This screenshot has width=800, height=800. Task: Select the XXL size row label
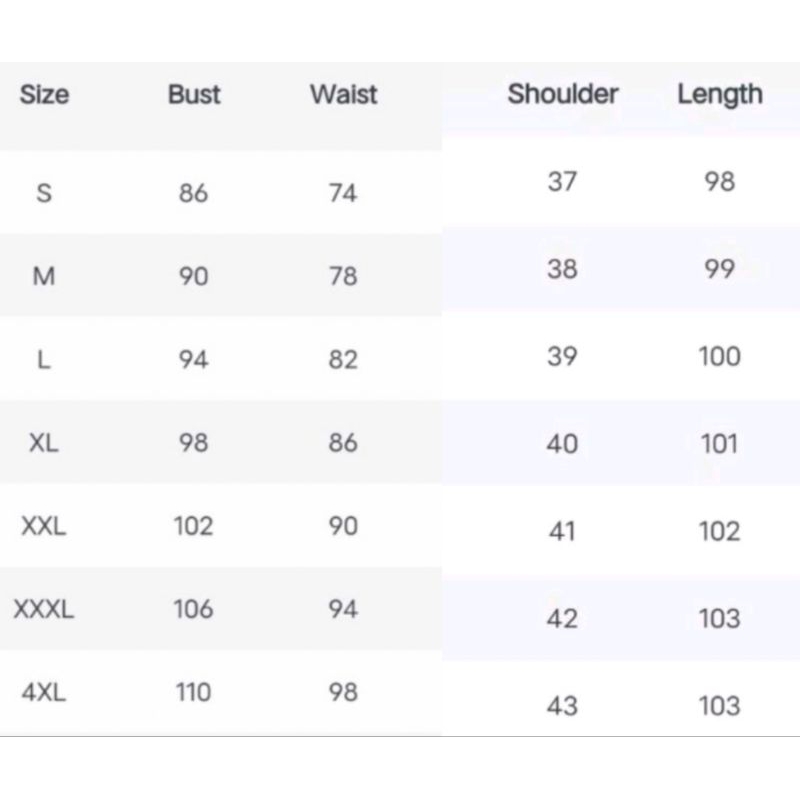[44, 526]
